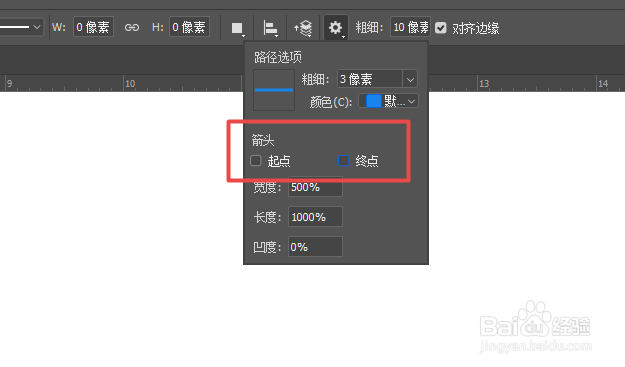Screen dimensions: 625x367
Task: Click the 宽度 500% field
Action: (x=315, y=186)
